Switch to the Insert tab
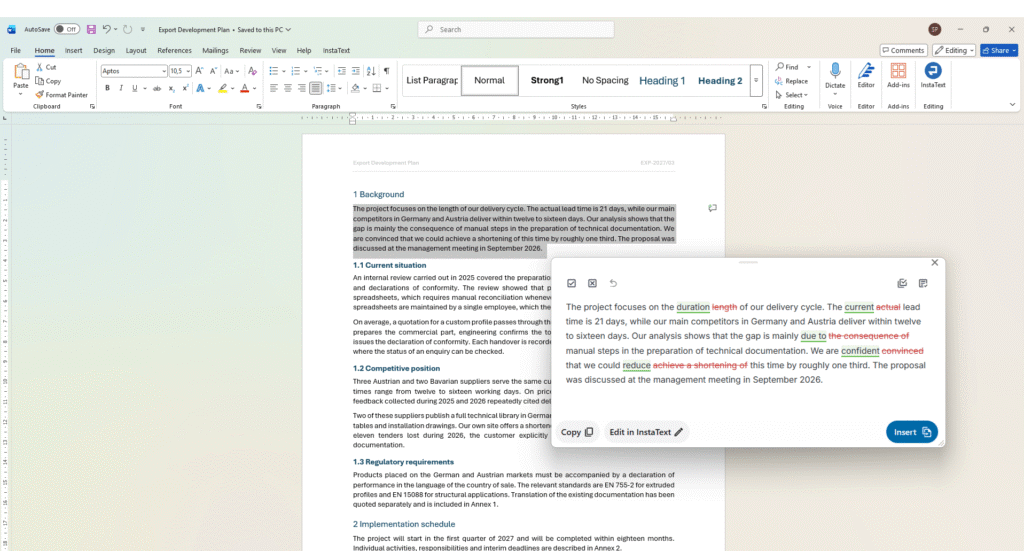This screenshot has width=1024, height=551. (73, 50)
